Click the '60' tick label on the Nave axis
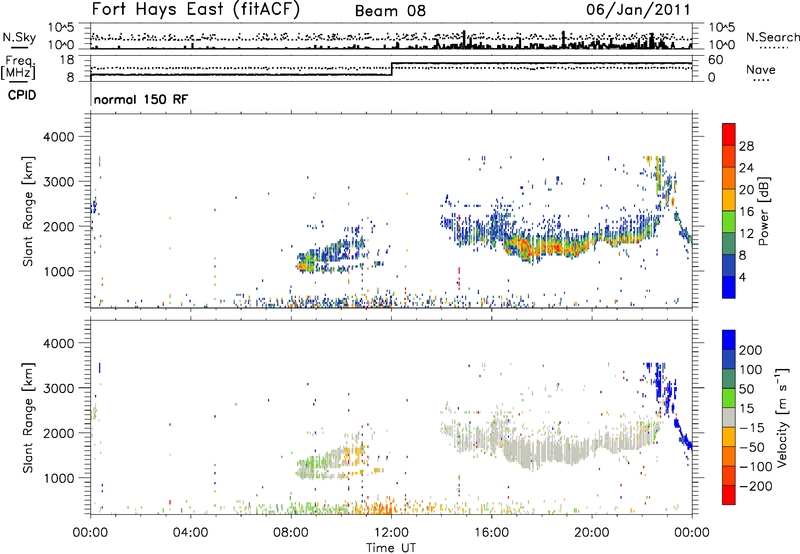800x554 pixels. point(715,60)
